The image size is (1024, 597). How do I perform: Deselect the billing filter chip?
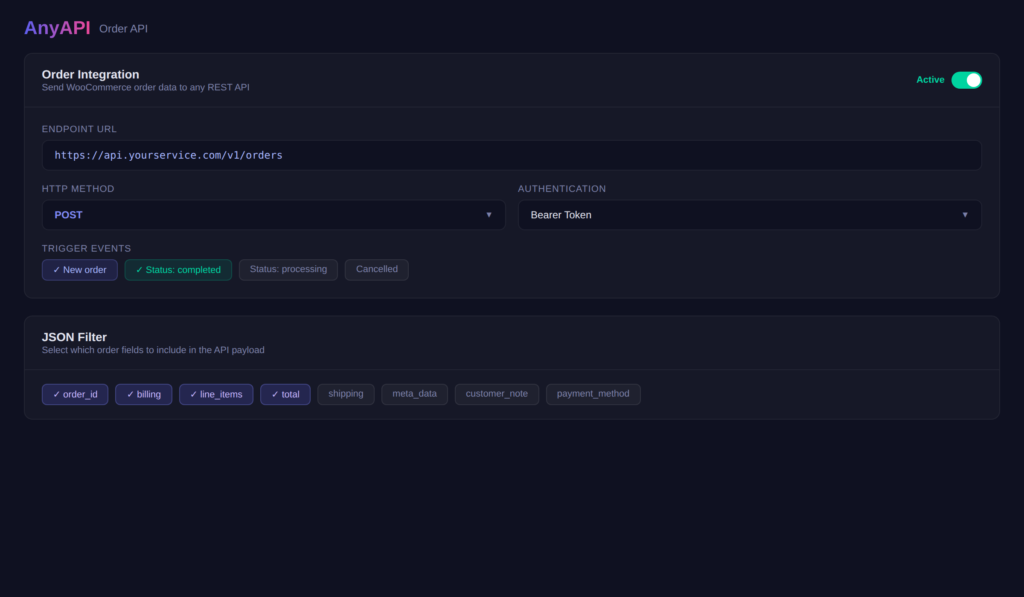coord(144,395)
